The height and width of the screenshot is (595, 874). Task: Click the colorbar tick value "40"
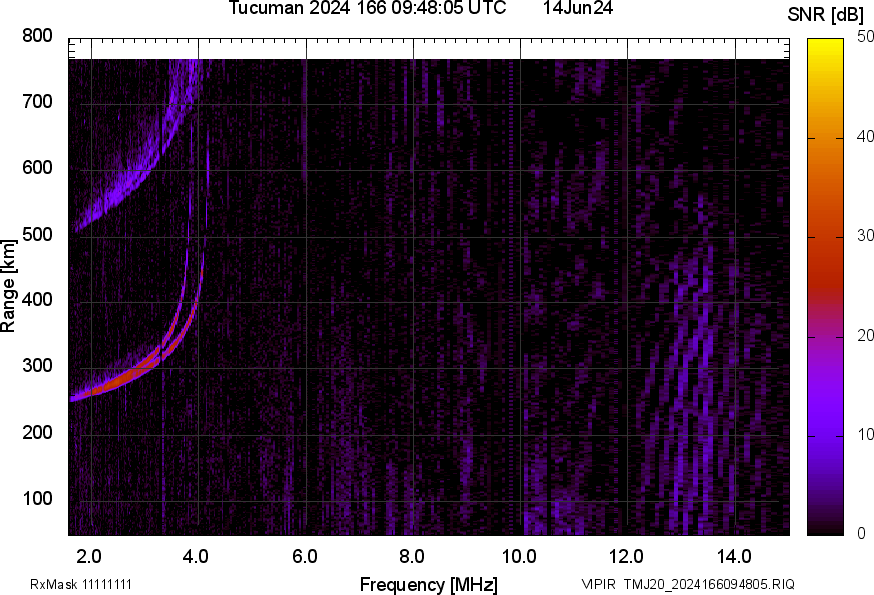pyautogui.click(x=865, y=136)
